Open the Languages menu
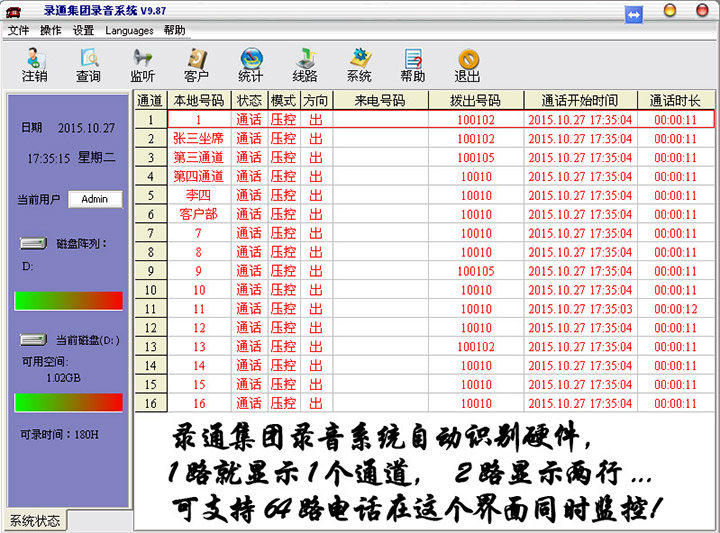Screen dimensions: 720x533 pos(129,30)
